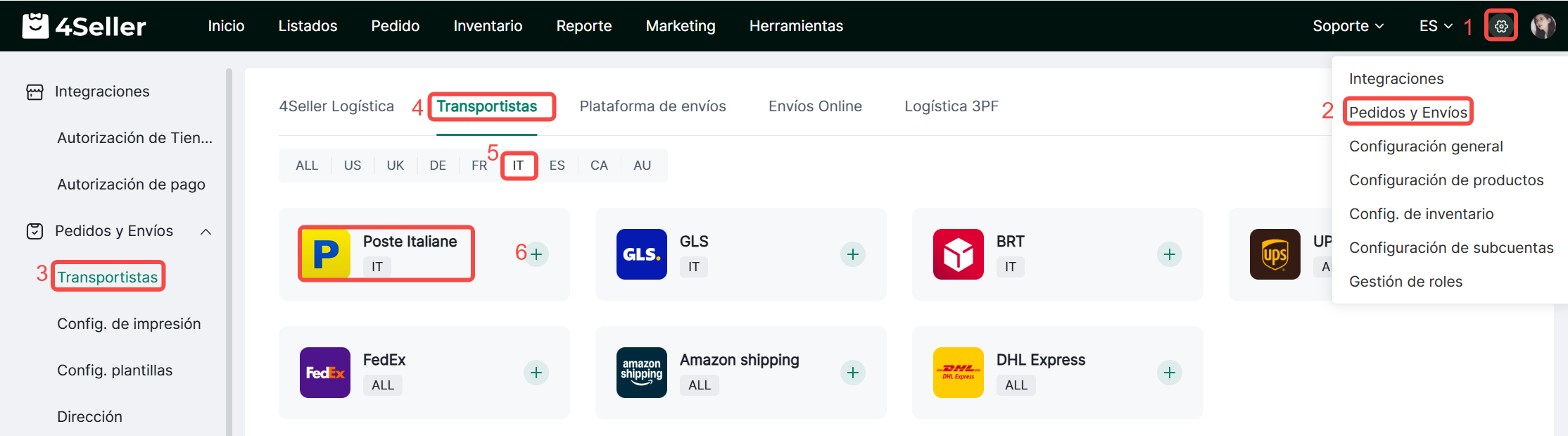The height and width of the screenshot is (436, 1568).
Task: Switch to Plataforma de envíos tab
Action: (652, 106)
